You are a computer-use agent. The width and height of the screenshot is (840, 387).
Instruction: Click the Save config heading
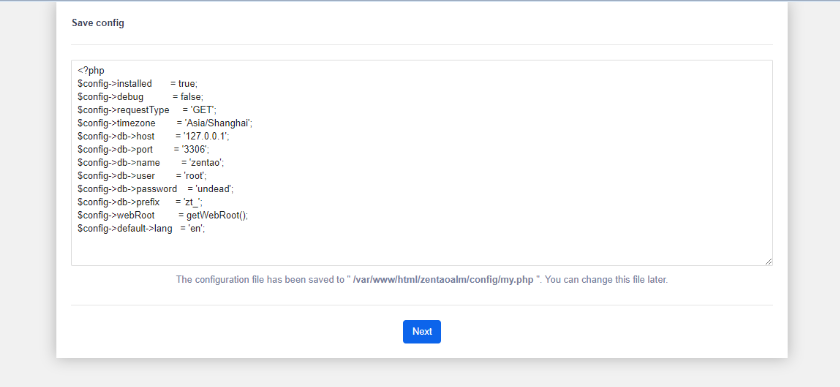[x=98, y=23]
